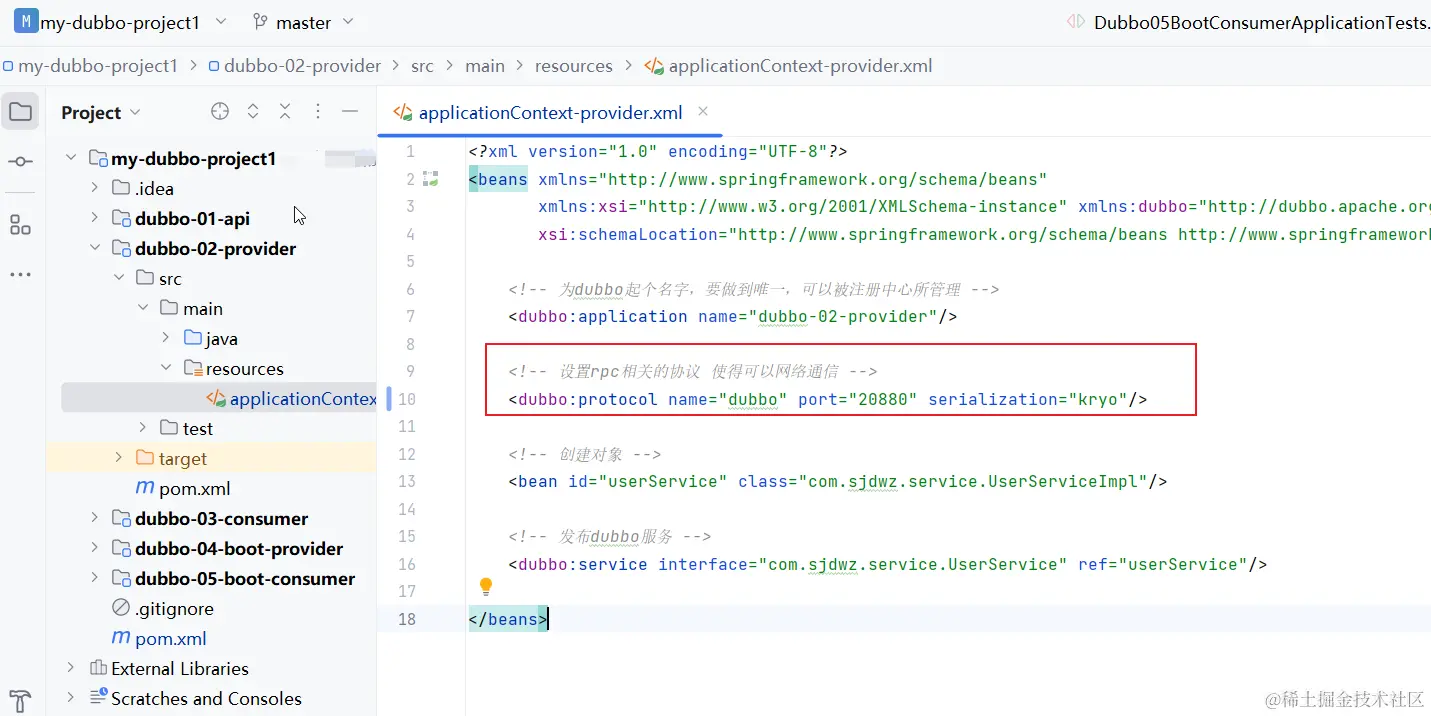
Task: Expand dubbo-05-boot-consumer module arrow
Action: (x=95, y=578)
